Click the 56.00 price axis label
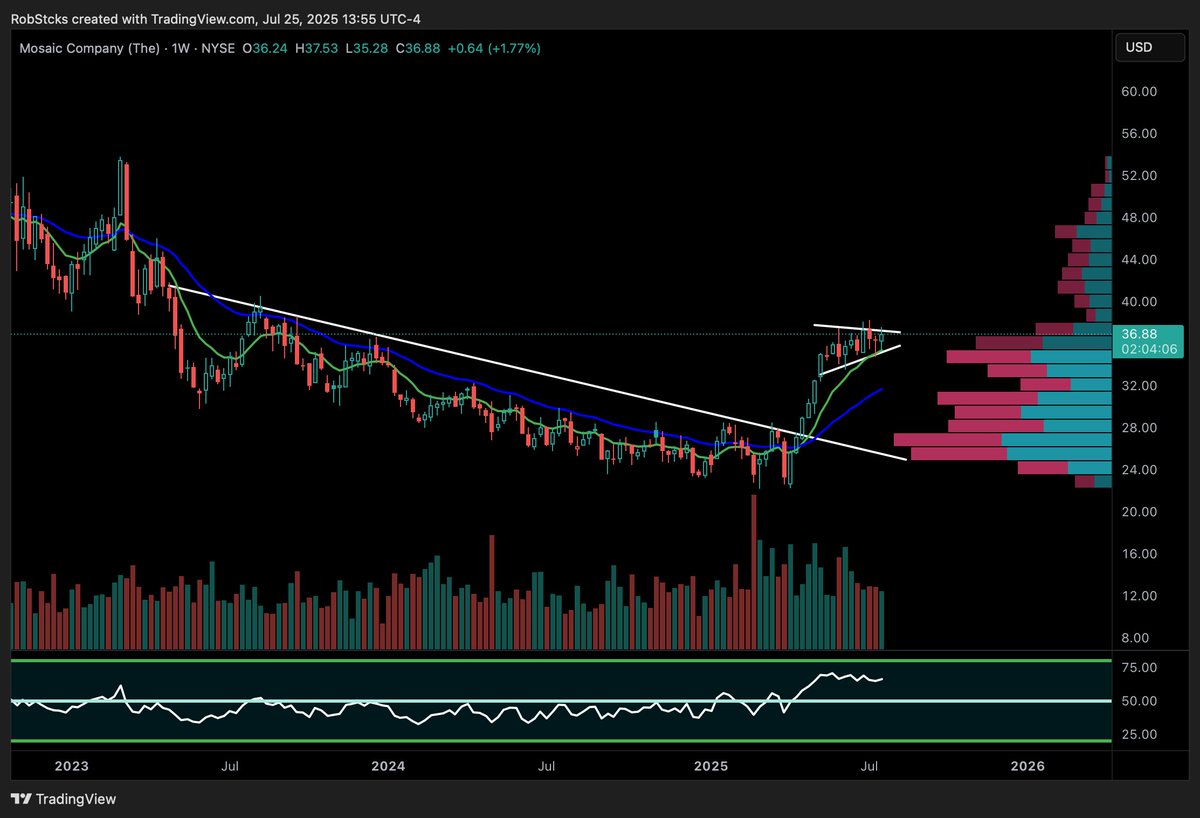The width and height of the screenshot is (1200, 818). click(1139, 133)
